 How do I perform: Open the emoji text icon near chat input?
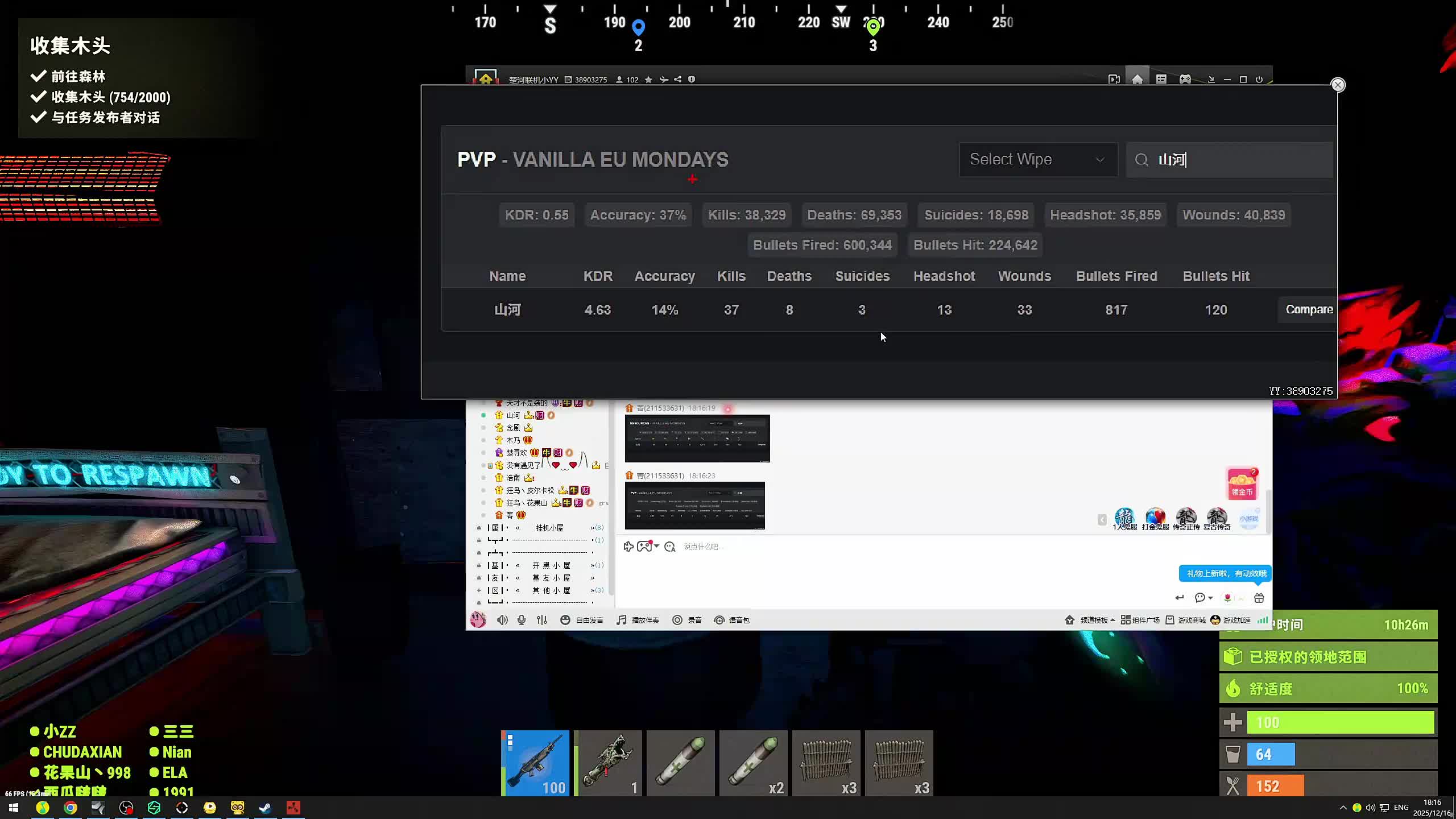[670, 547]
